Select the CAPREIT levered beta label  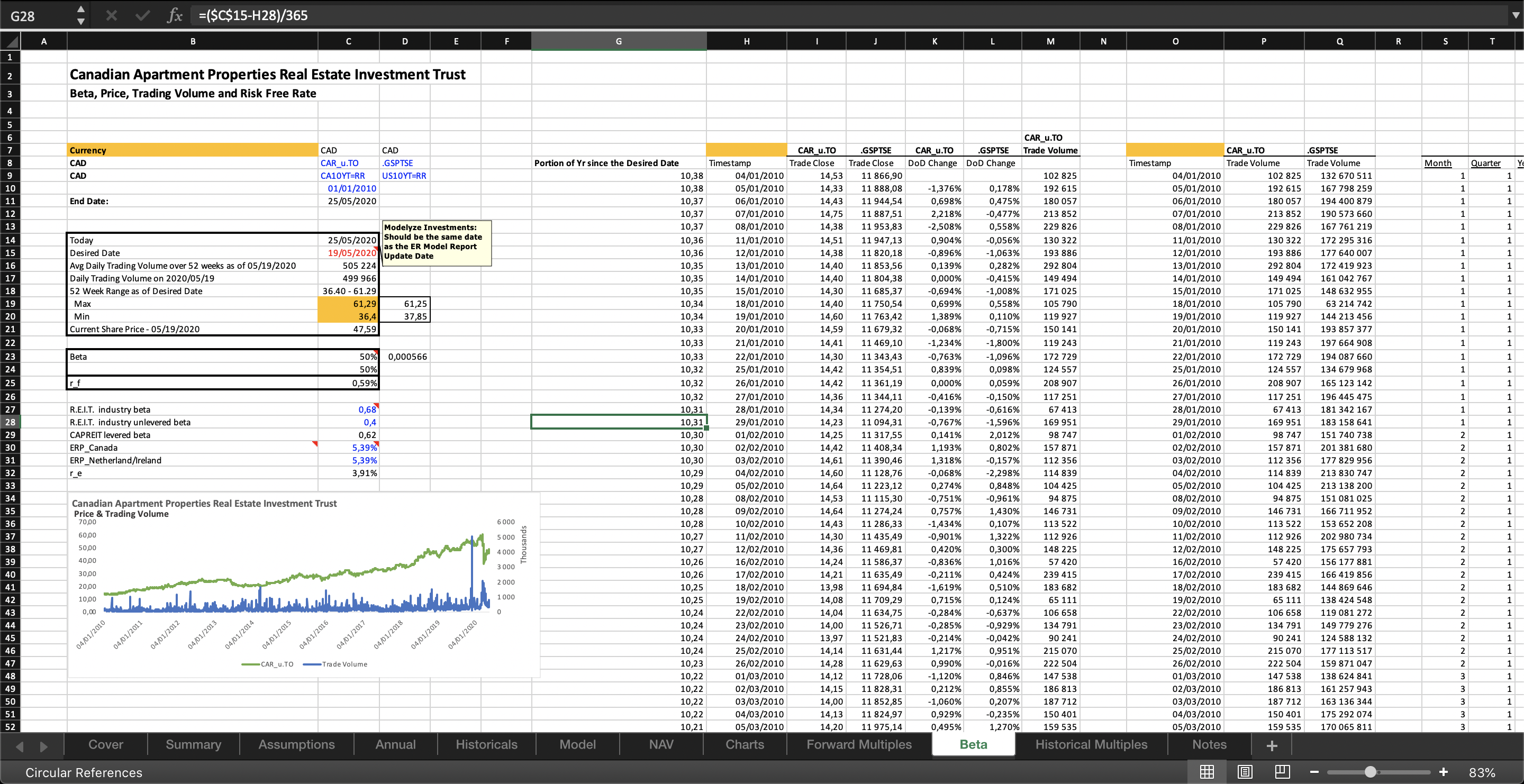coord(192,434)
